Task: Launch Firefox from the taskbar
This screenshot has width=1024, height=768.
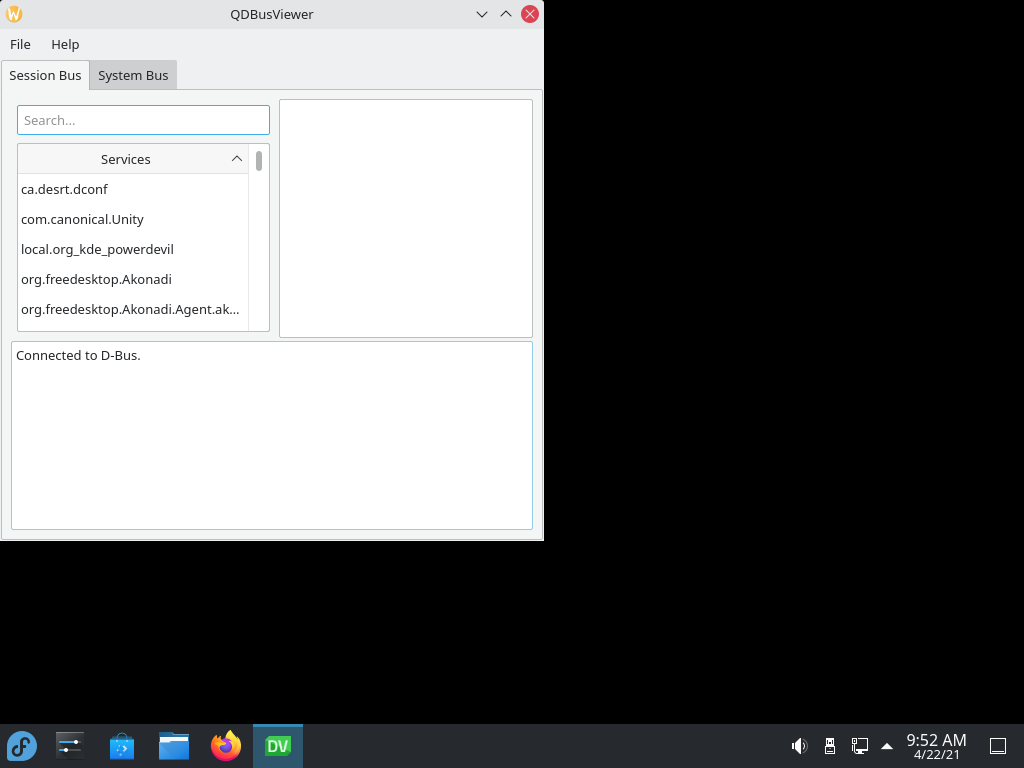Action: (226, 746)
